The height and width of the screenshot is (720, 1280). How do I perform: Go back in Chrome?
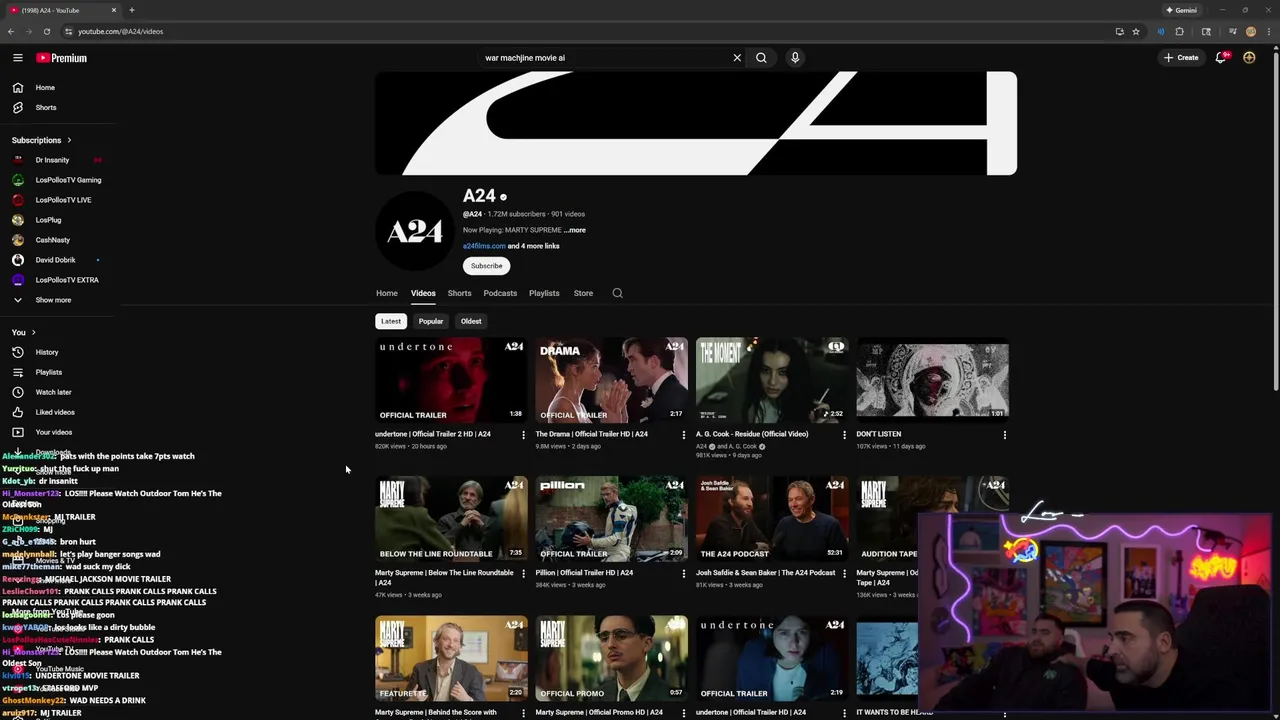(x=11, y=31)
